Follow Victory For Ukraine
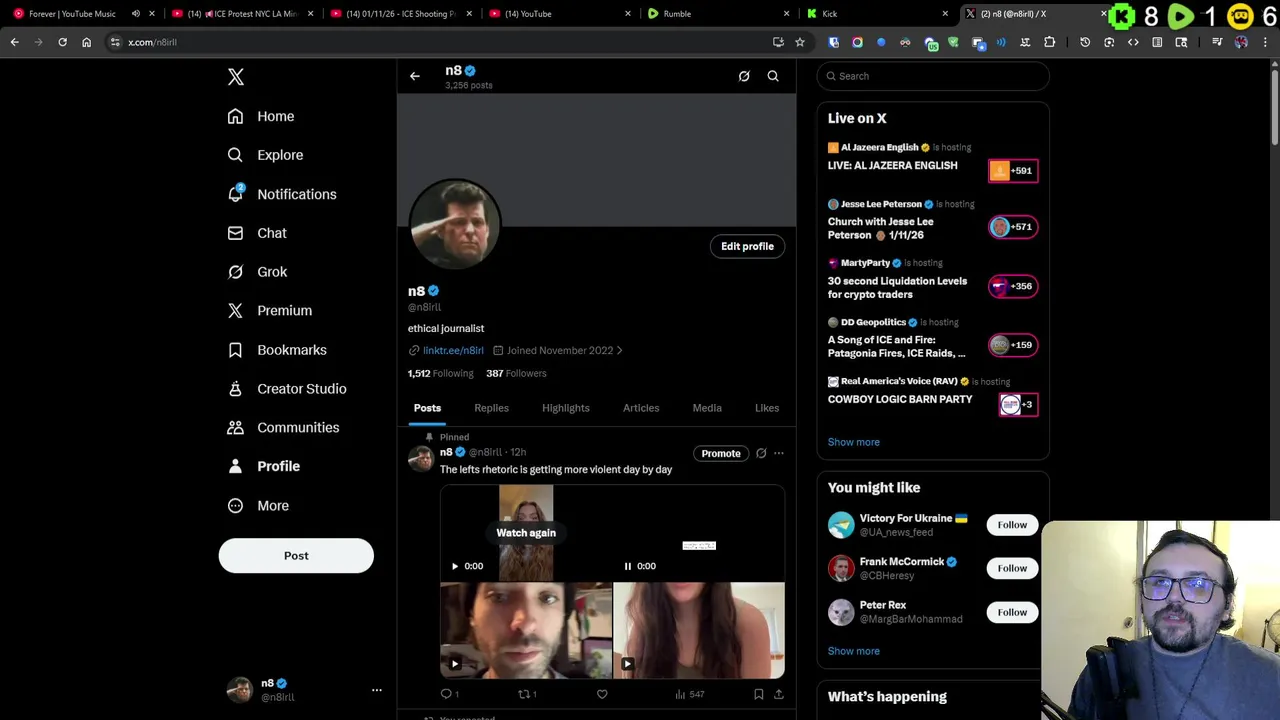 [x=1012, y=525]
